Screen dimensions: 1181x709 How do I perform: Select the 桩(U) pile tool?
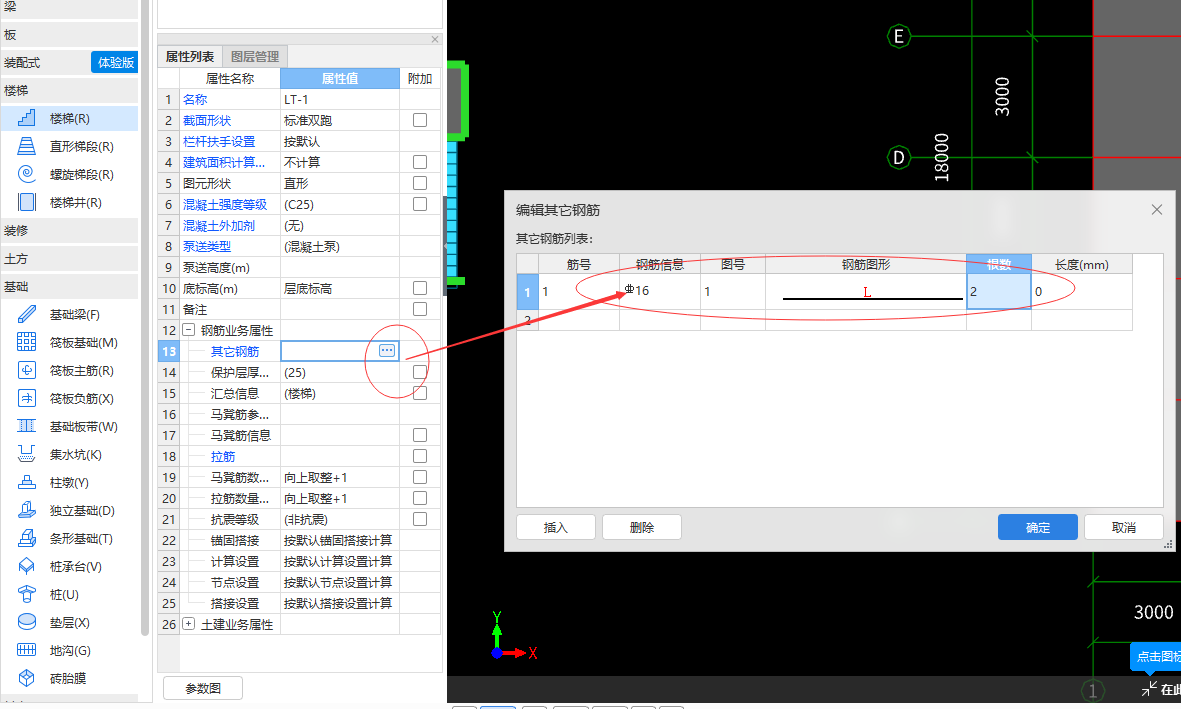69,594
